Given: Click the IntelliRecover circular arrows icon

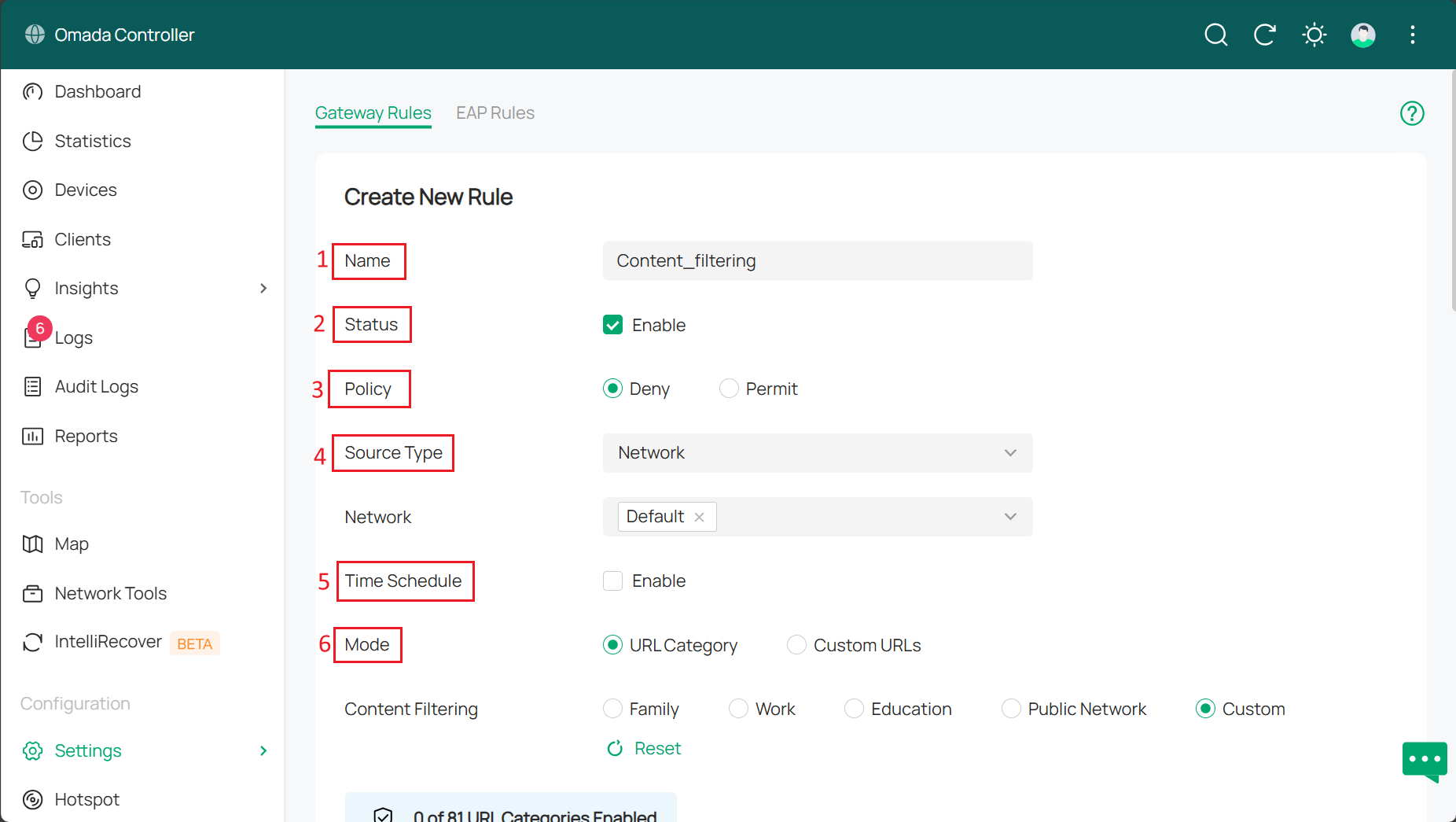Looking at the screenshot, I should pyautogui.click(x=32, y=643).
